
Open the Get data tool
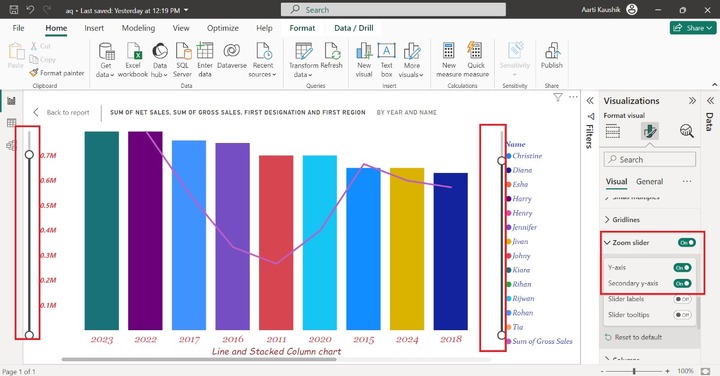106,60
